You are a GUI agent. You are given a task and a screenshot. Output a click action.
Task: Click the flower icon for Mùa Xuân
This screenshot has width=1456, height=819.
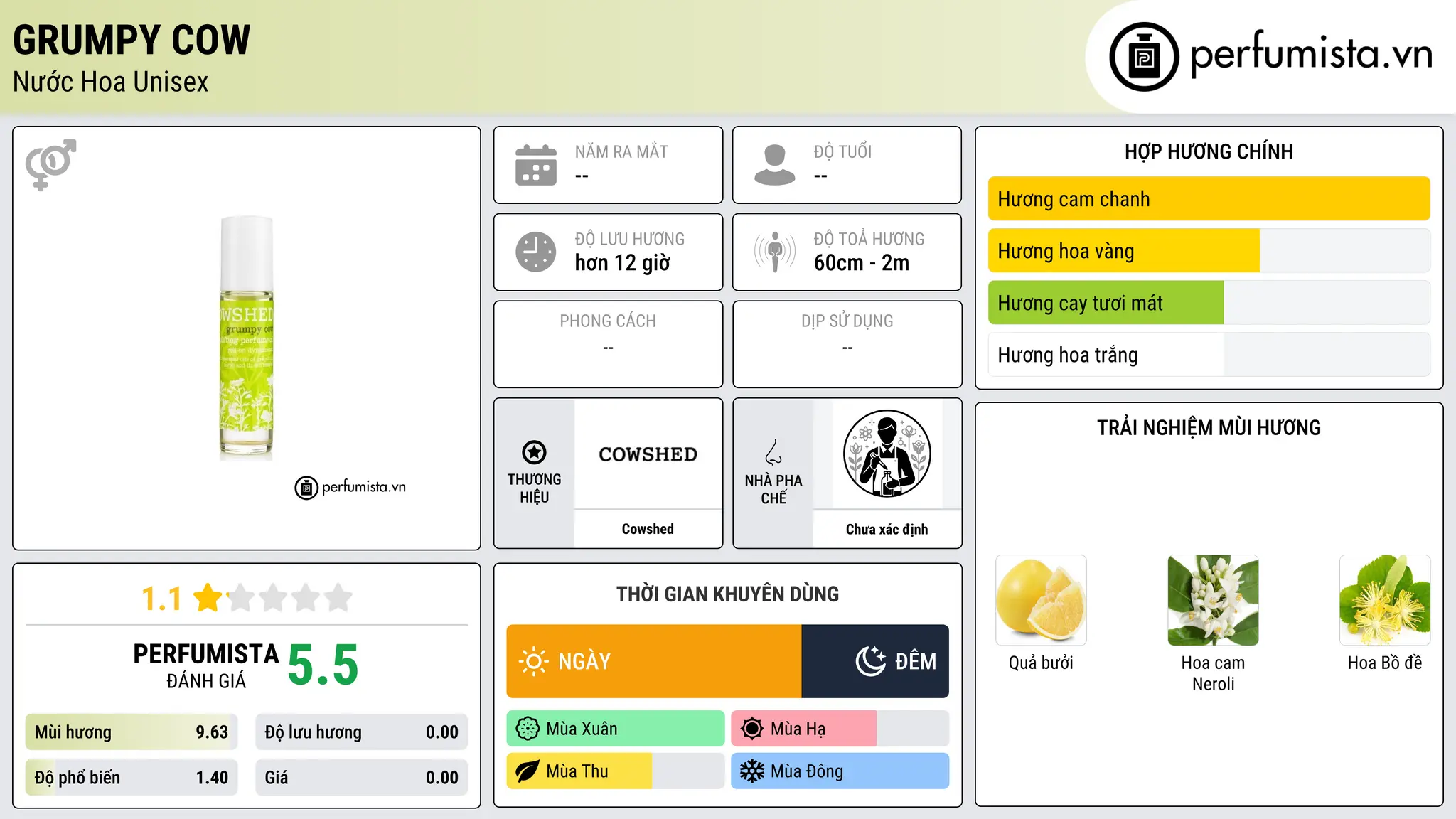pyautogui.click(x=528, y=729)
